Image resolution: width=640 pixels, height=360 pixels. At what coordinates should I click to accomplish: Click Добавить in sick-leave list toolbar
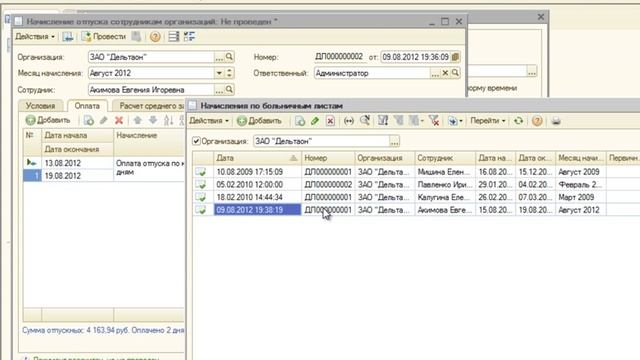(260, 121)
